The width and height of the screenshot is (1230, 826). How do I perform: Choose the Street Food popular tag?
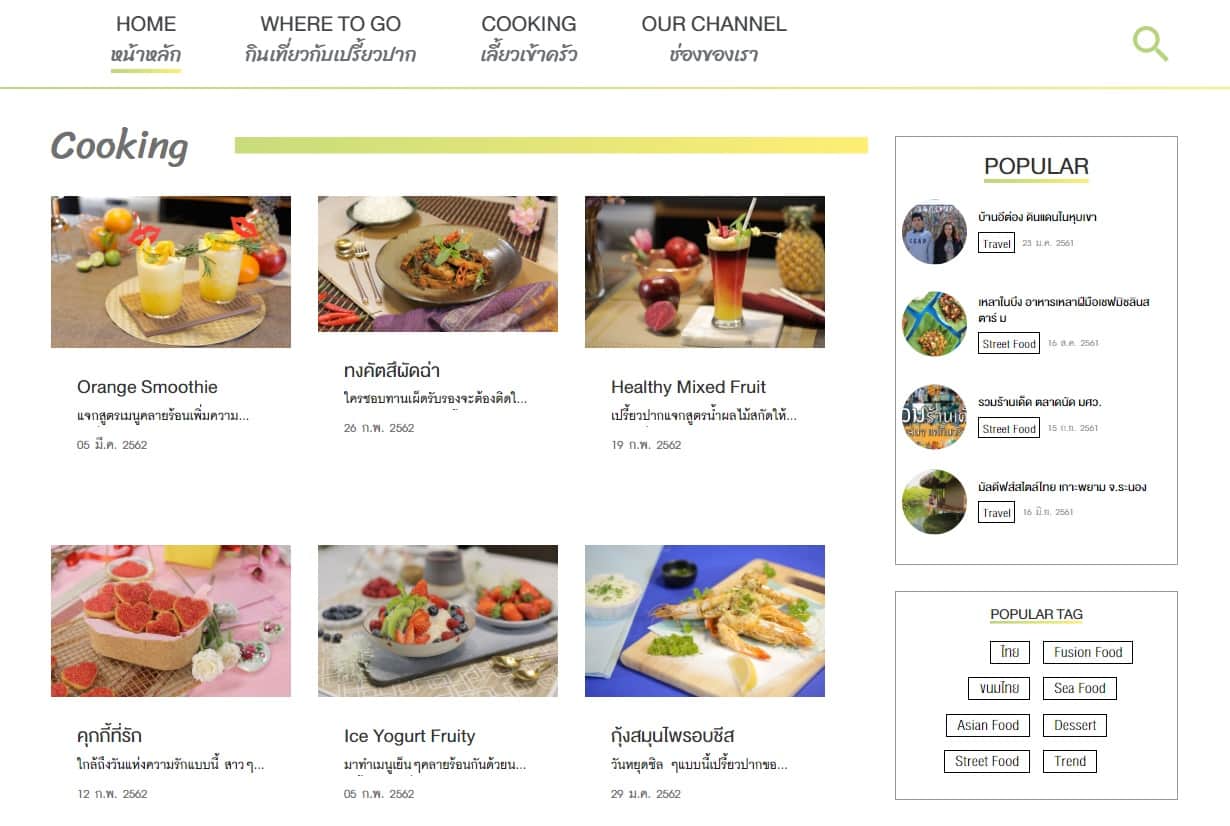[x=987, y=761]
